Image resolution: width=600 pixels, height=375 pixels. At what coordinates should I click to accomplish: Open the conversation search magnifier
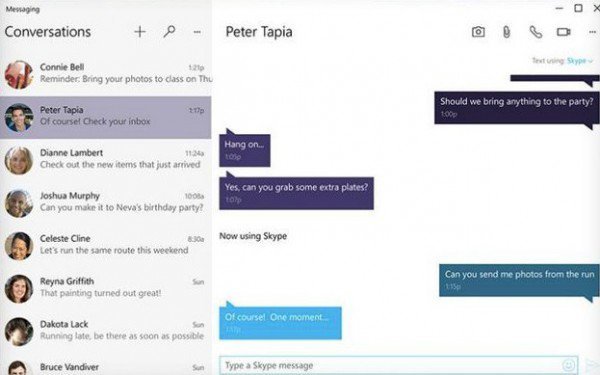(x=169, y=31)
